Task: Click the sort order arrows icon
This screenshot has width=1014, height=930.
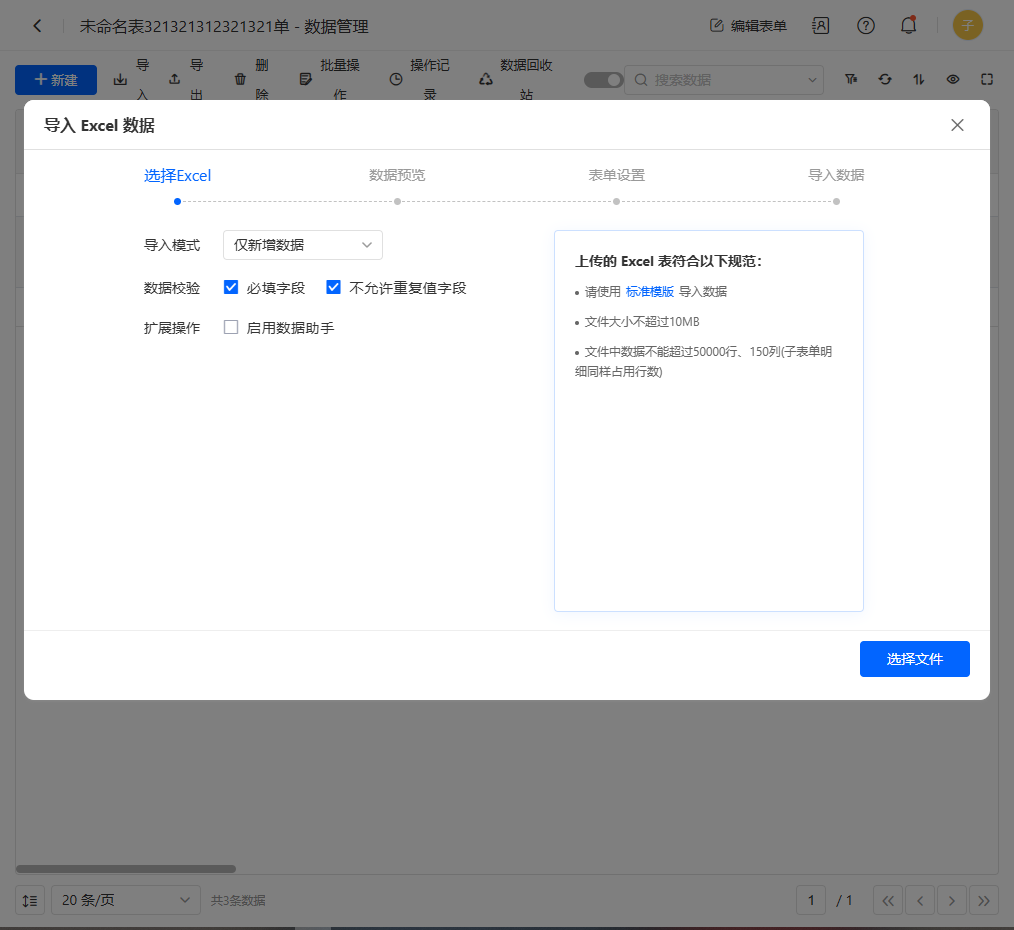Action: point(919,79)
